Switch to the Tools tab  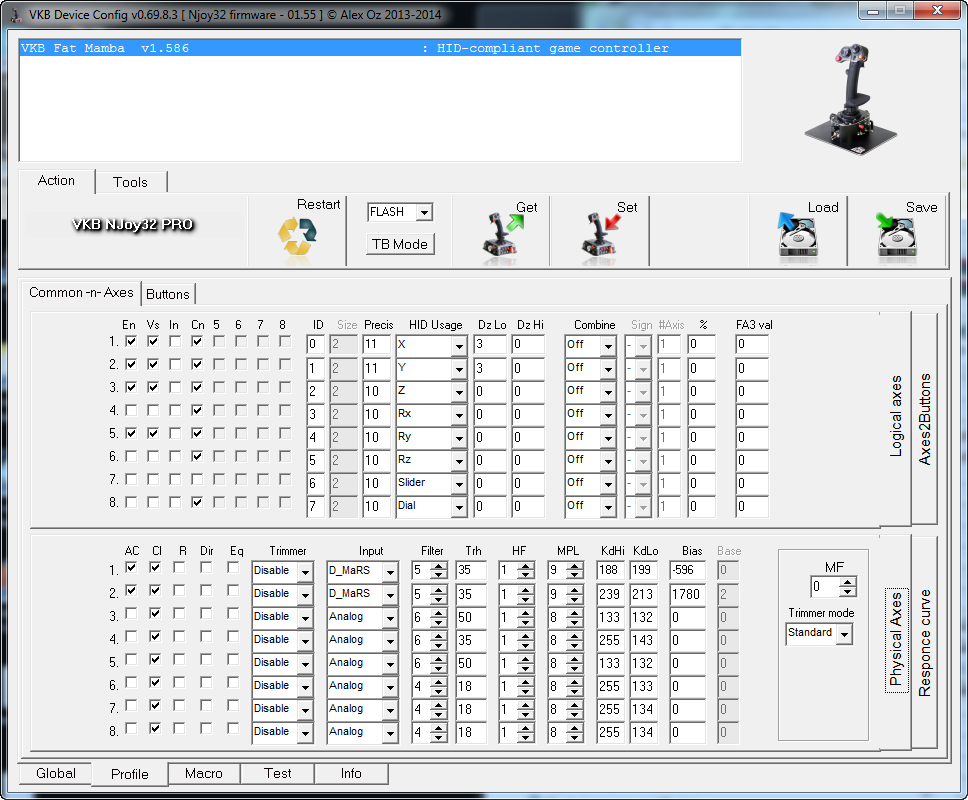point(130,182)
